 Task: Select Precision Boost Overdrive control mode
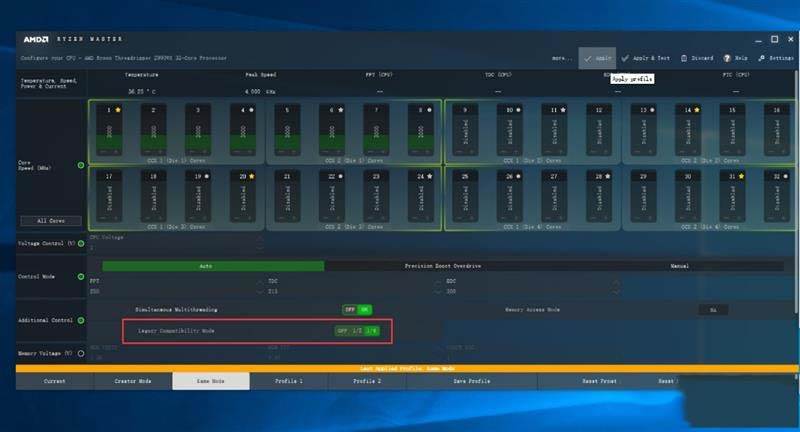(443, 266)
